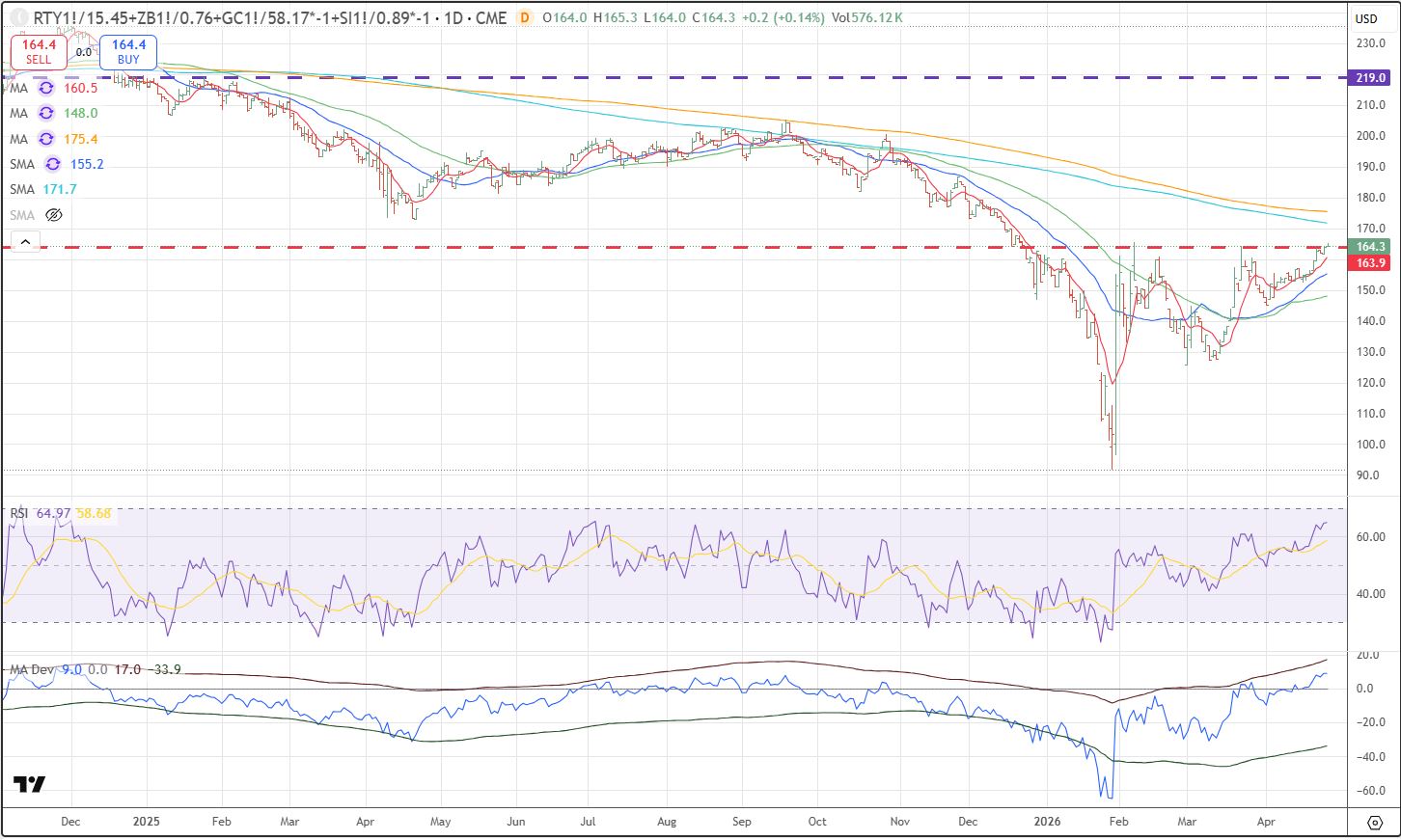Click the BUY 164.4 button
The image size is (1401, 840).
pos(128,51)
